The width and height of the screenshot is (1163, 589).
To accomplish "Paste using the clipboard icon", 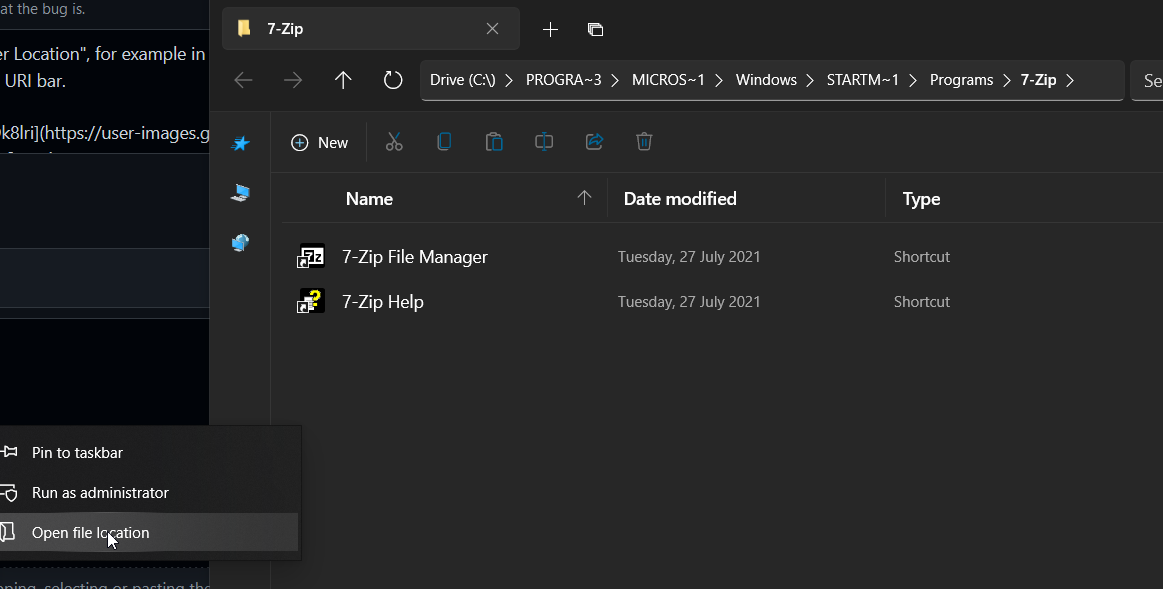I will (494, 142).
